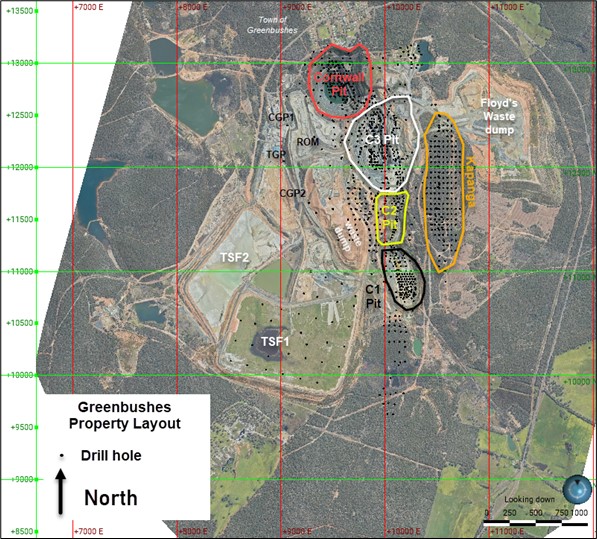Screen dimensions: 597x539
Task: Click the '250' scale bar value
Action: (x=510, y=513)
